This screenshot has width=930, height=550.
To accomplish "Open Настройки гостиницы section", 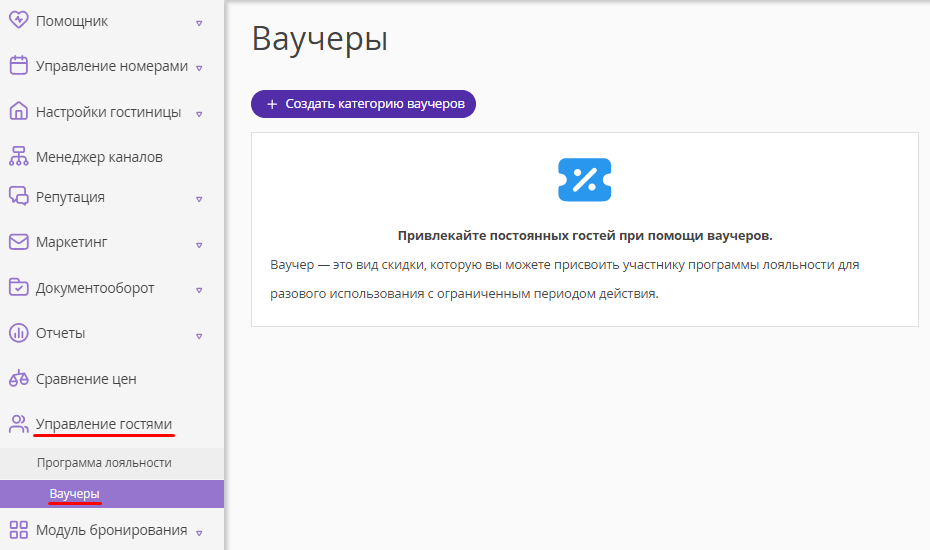I will pos(109,112).
